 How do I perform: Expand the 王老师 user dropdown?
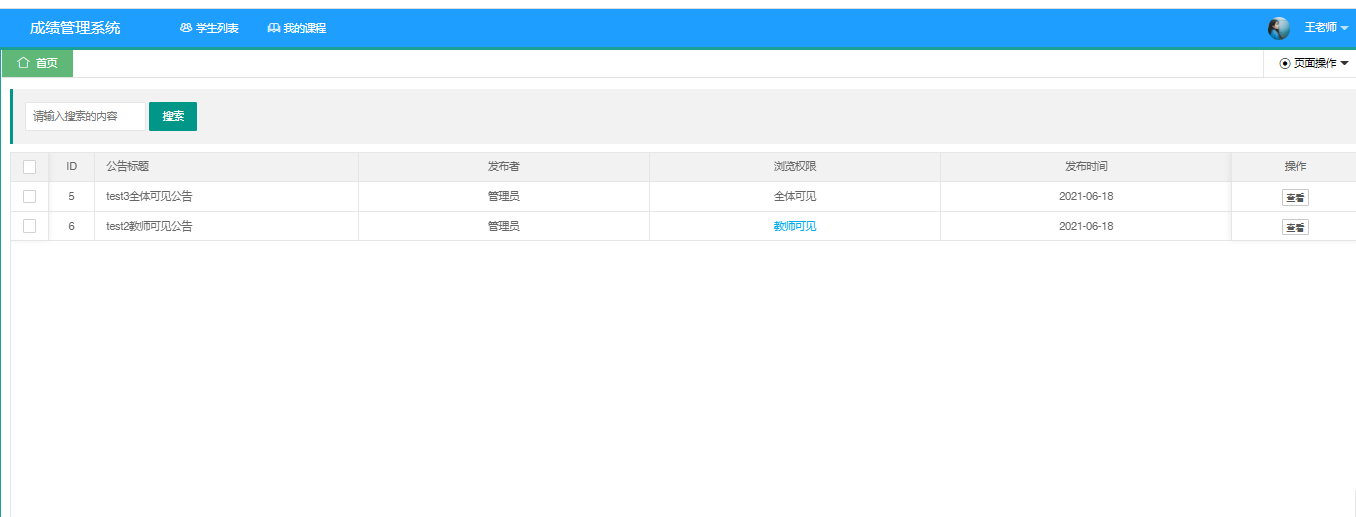click(x=1326, y=28)
